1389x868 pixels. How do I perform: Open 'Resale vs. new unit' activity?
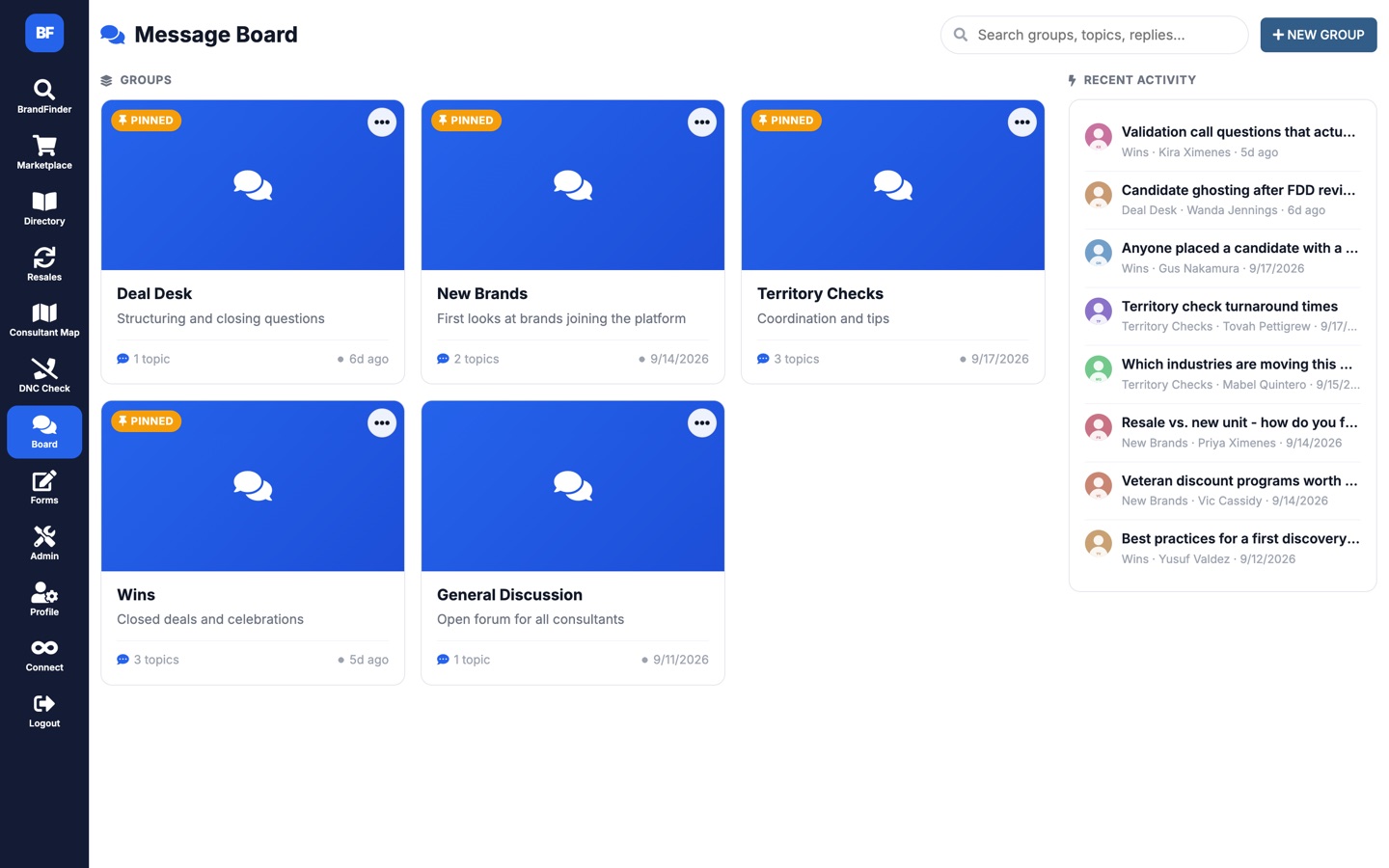coord(1222,432)
